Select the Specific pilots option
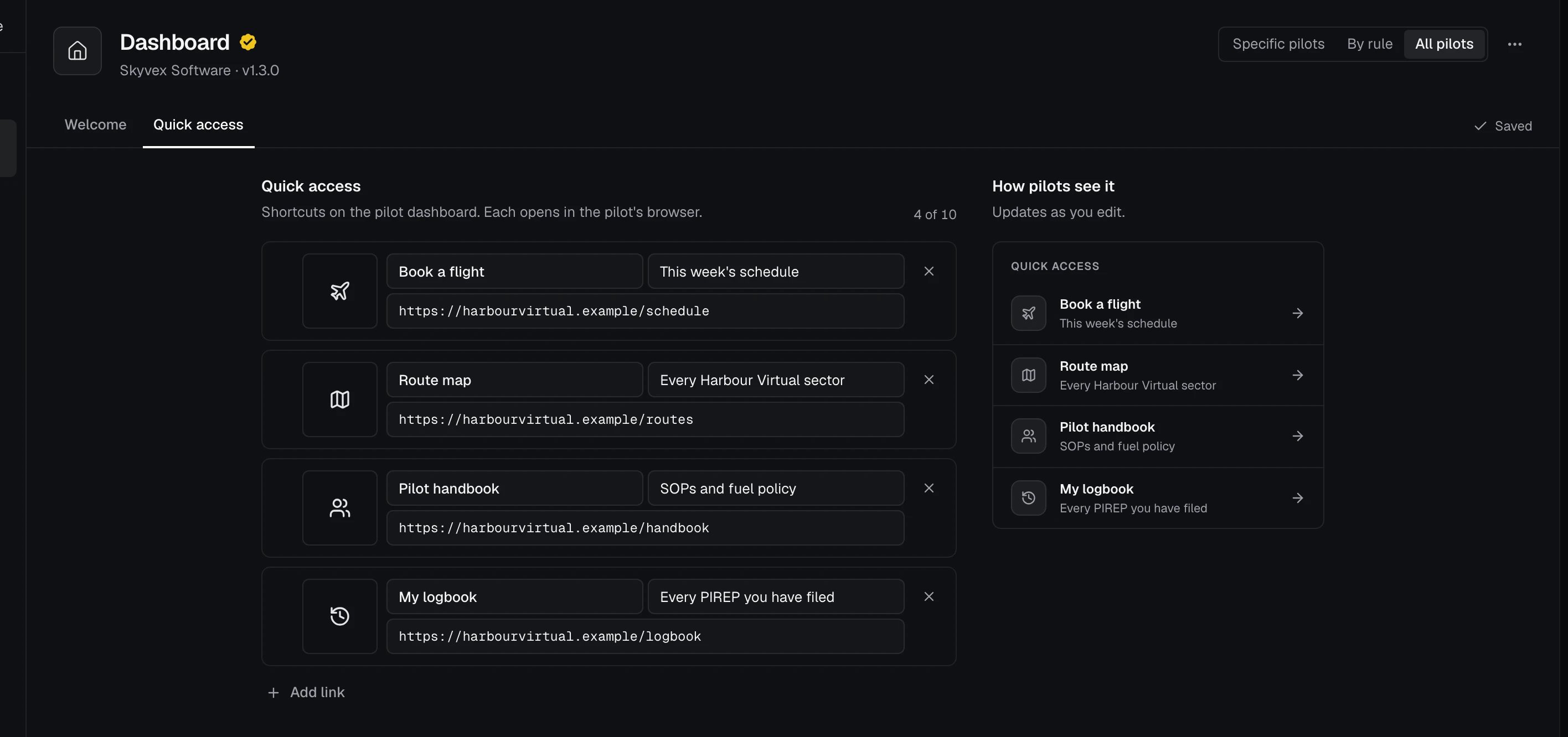Image resolution: width=1568 pixels, height=737 pixels. (1278, 44)
